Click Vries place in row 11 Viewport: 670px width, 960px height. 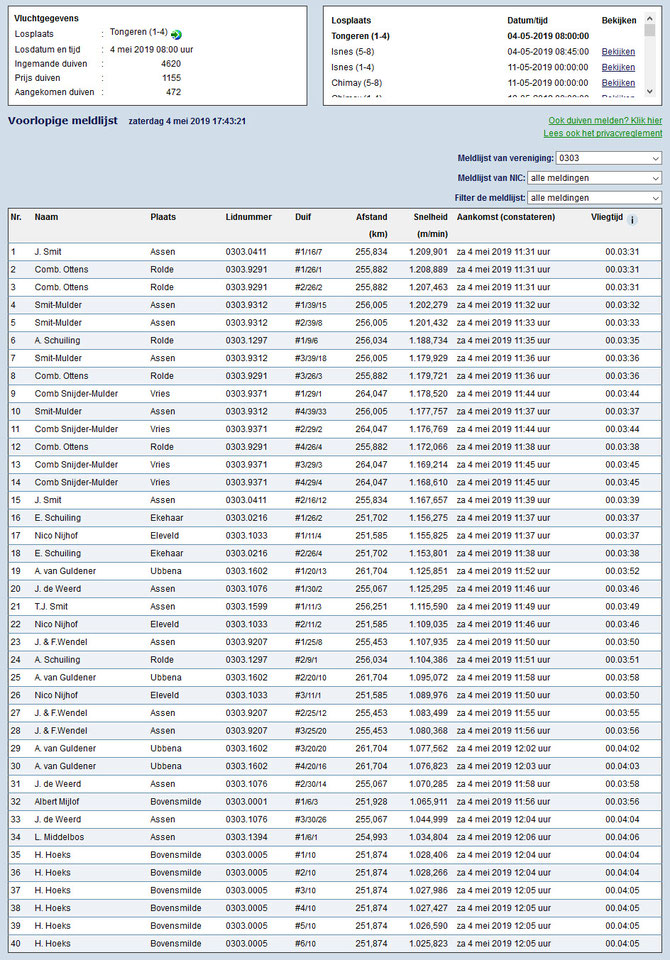pos(160,429)
